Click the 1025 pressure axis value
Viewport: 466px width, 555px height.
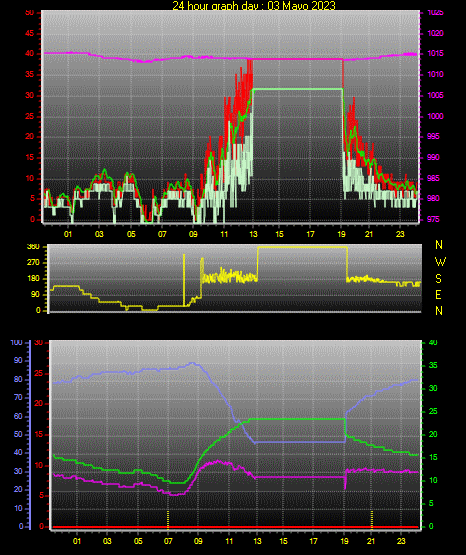coord(435,13)
